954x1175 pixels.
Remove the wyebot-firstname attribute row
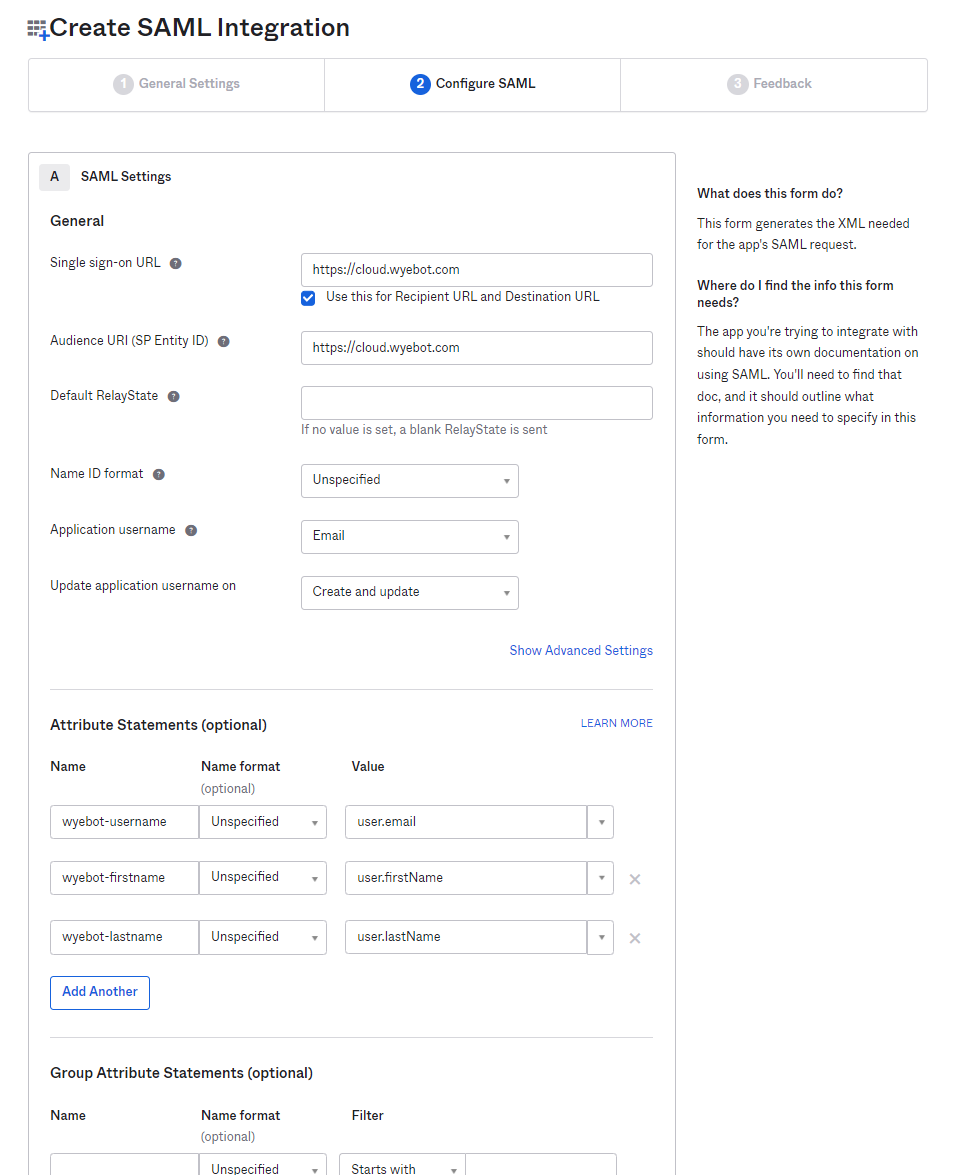635,879
